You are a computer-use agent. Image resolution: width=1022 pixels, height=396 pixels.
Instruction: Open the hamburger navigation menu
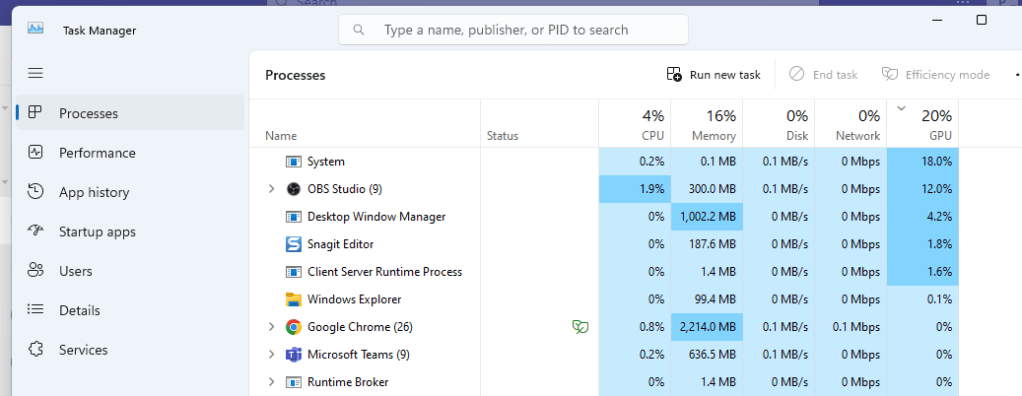(x=35, y=73)
